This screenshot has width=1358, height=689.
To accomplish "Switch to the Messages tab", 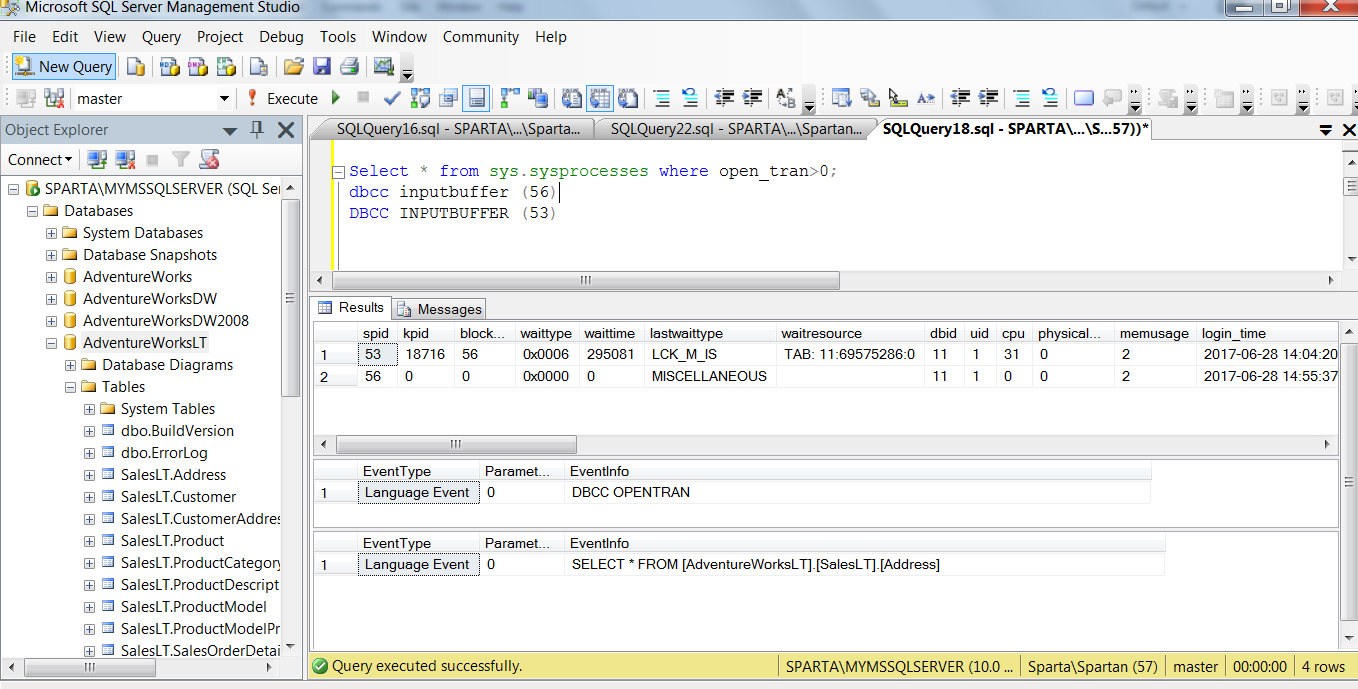I will tap(439, 309).
